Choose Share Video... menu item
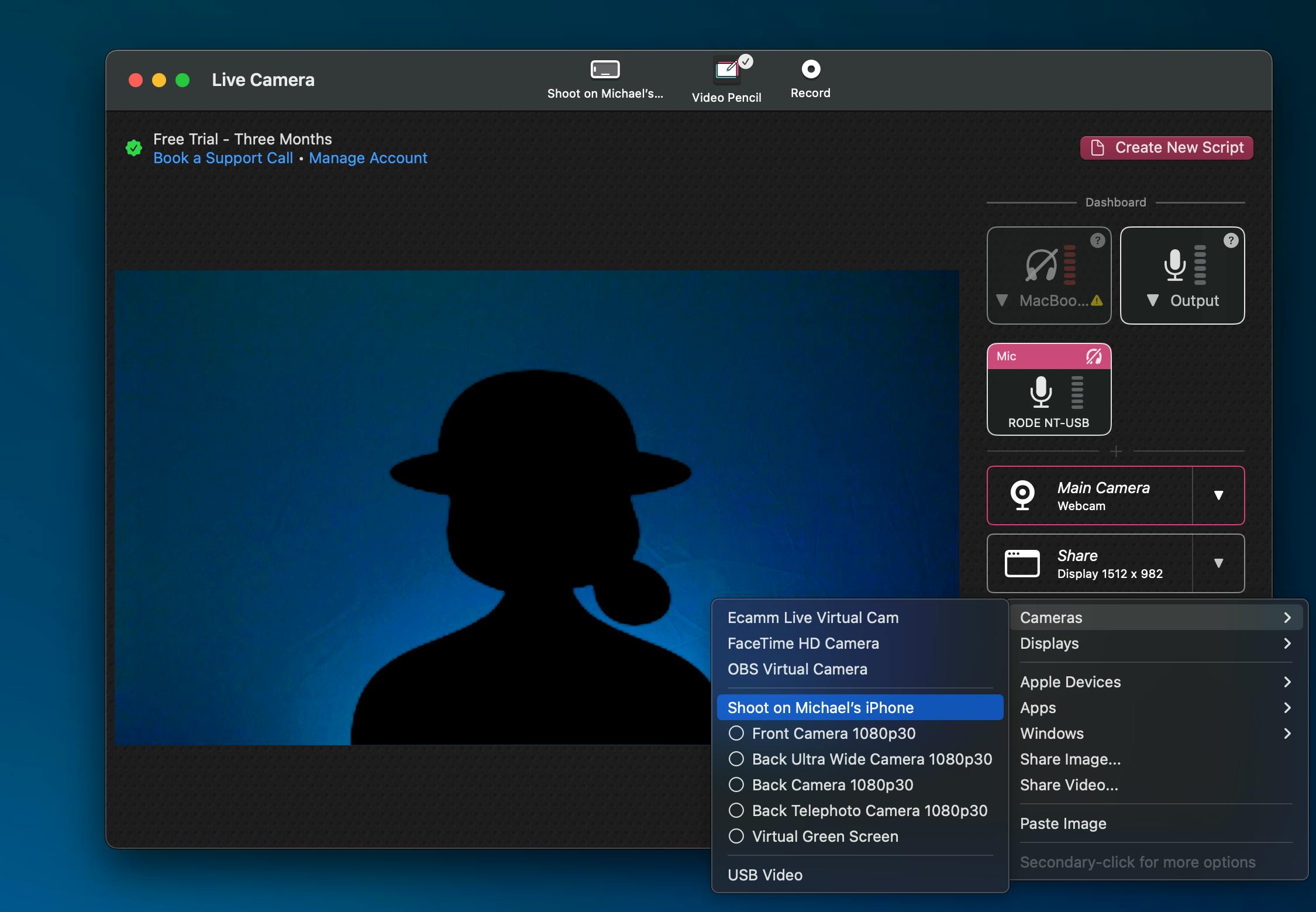This screenshot has width=1316, height=912. point(1156,785)
